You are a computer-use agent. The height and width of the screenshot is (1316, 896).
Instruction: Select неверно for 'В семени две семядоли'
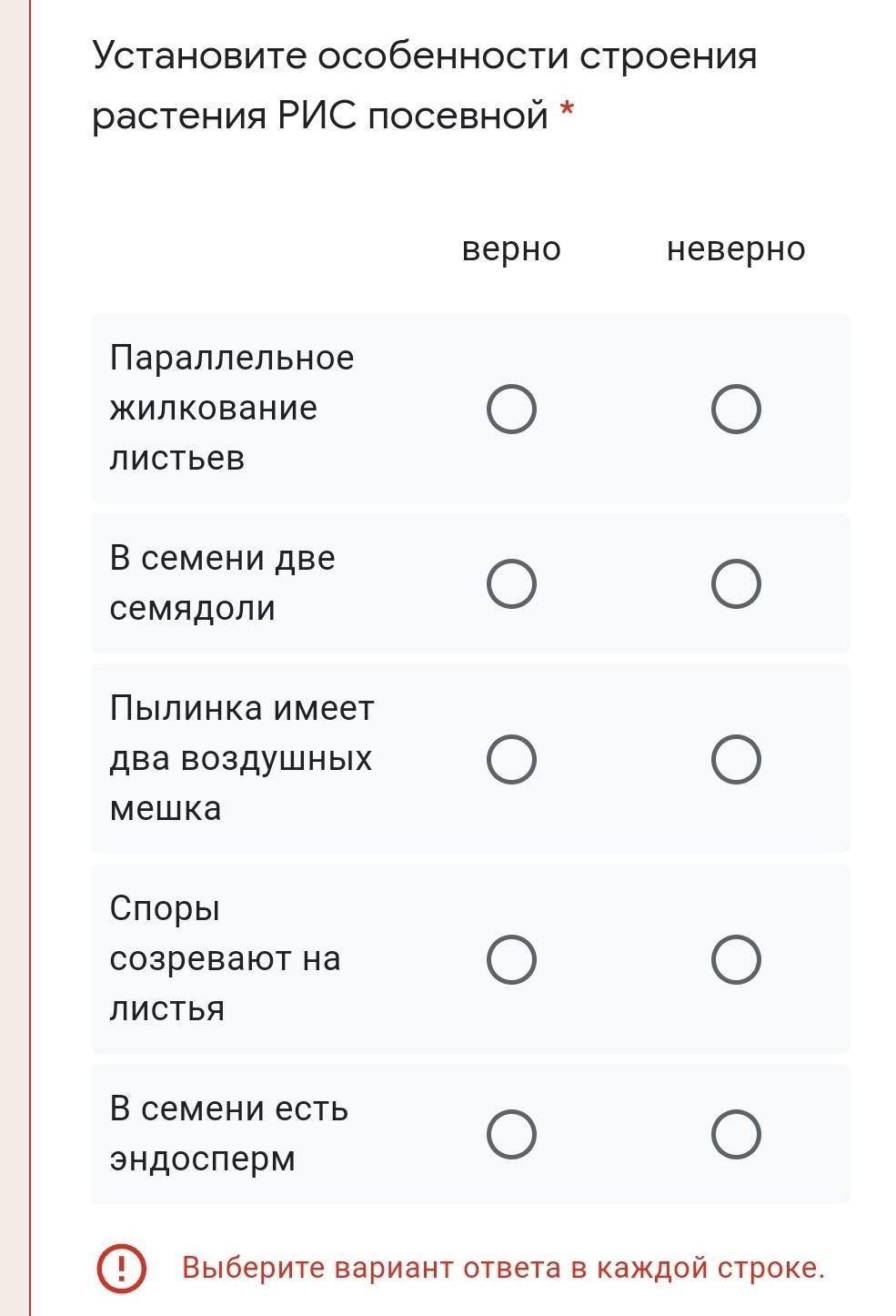[736, 583]
